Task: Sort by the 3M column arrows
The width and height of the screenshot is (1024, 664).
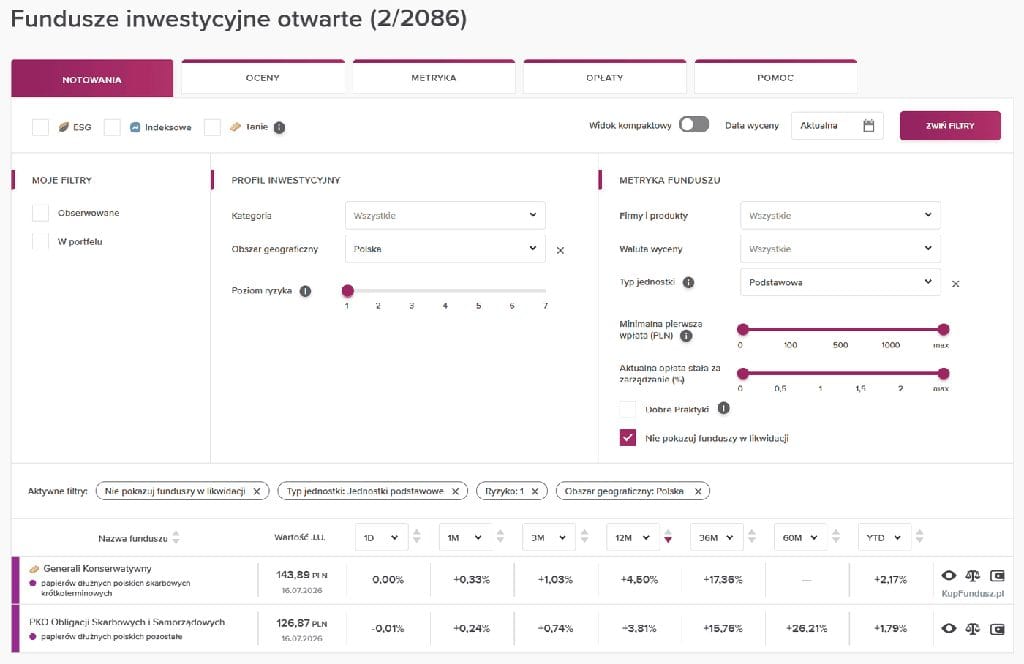Action: [x=584, y=537]
